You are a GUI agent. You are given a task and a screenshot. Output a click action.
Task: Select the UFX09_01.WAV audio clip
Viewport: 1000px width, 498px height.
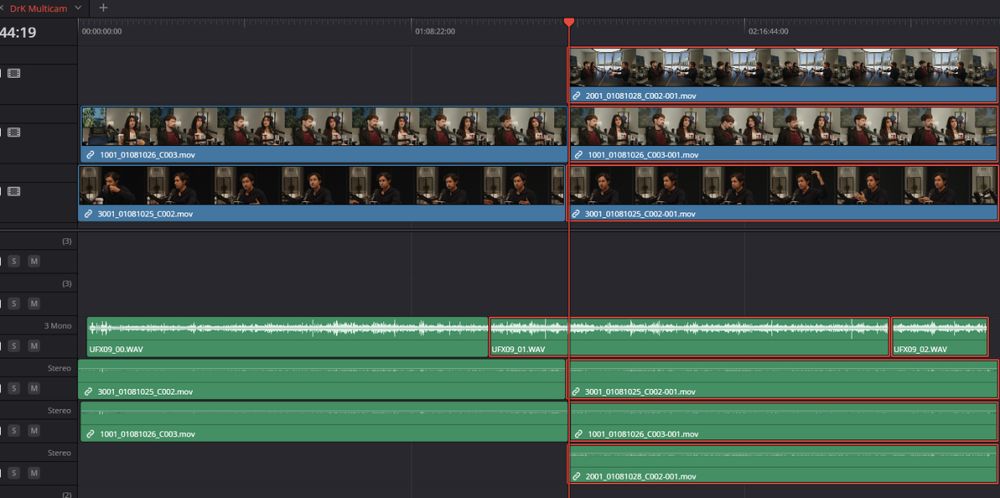tap(689, 337)
